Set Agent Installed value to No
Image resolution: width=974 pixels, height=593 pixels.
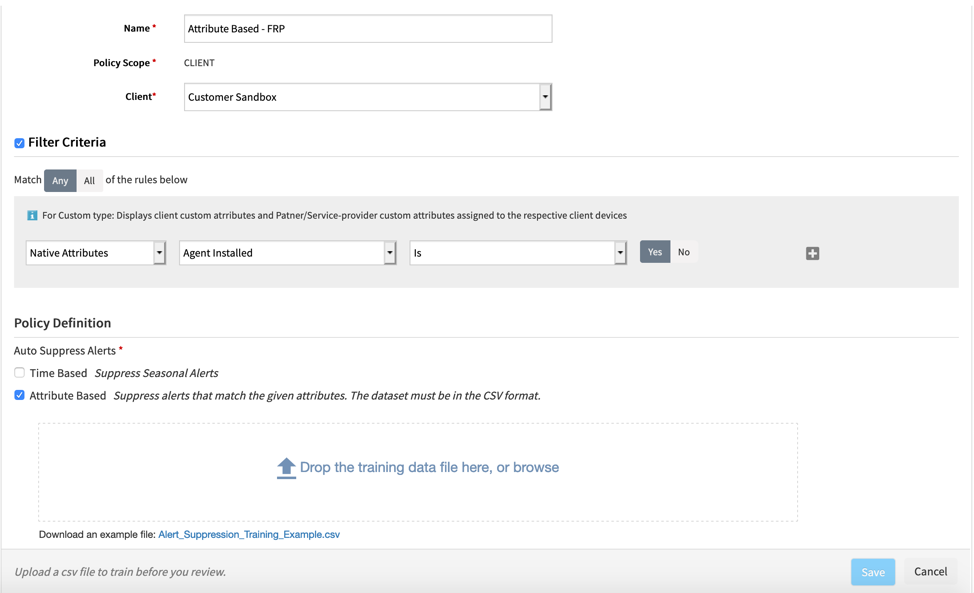[x=684, y=252]
